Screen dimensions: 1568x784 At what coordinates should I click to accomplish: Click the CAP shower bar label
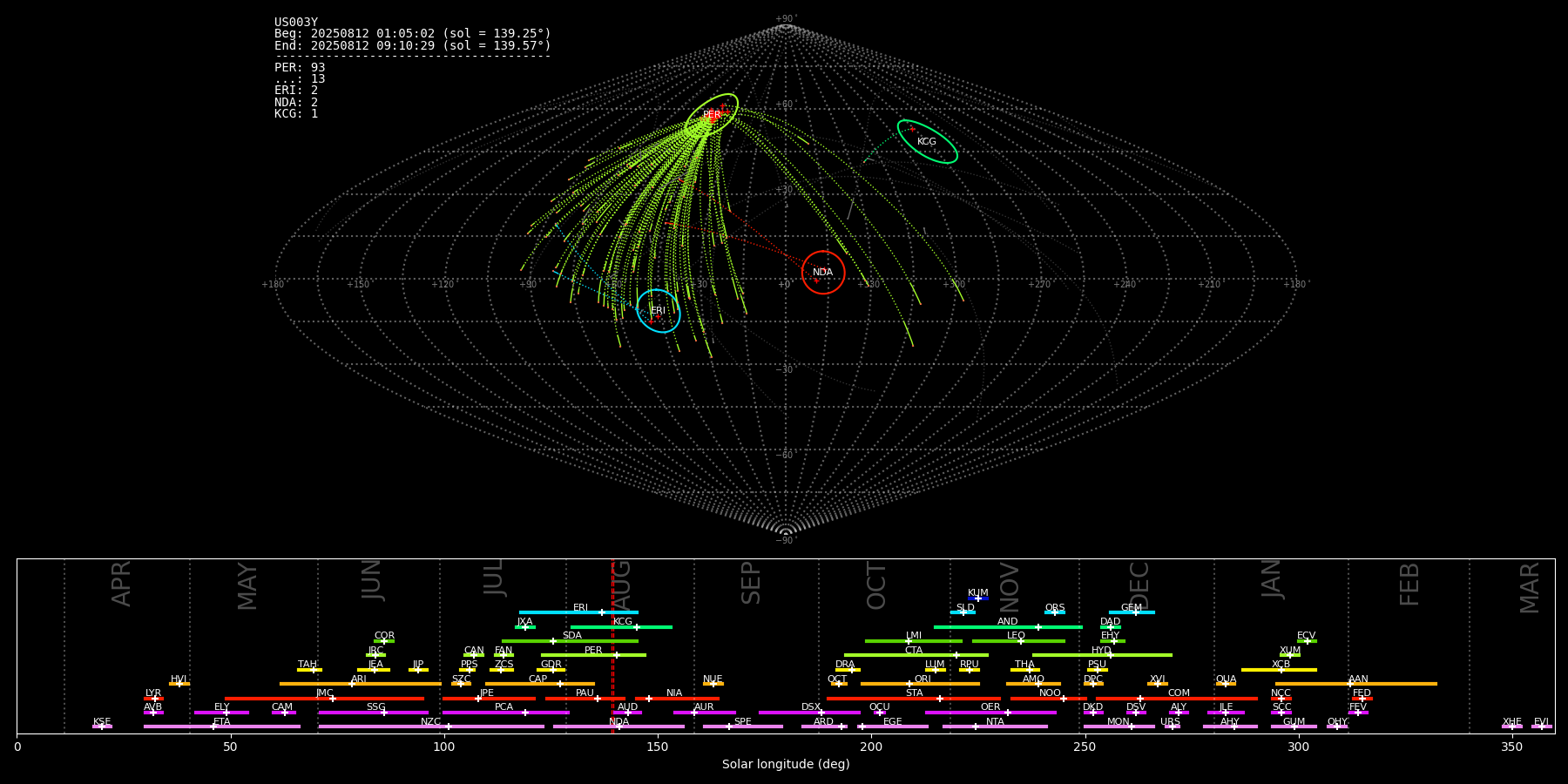(x=538, y=679)
